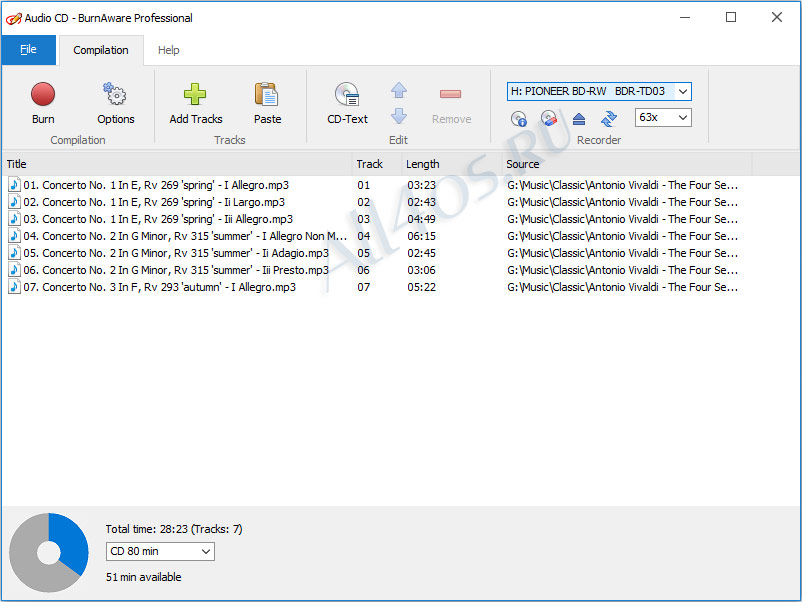
Task: Click the '51 min available' text
Action: point(144,577)
